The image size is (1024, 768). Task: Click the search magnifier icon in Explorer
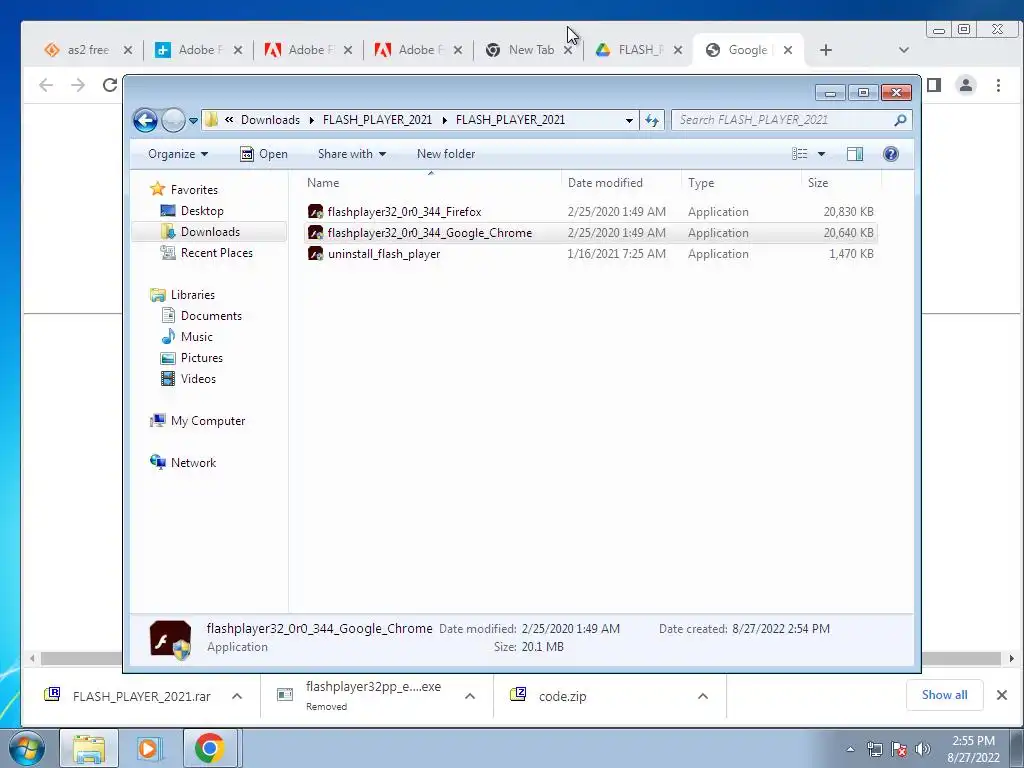coord(900,120)
